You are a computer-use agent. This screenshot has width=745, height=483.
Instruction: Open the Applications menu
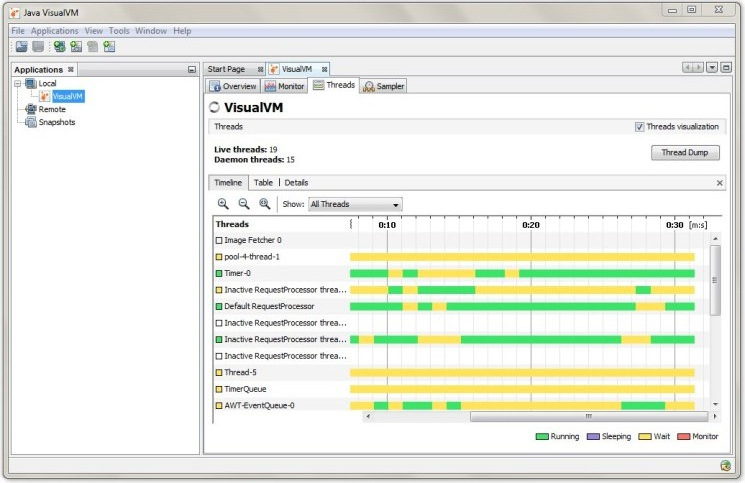[55, 31]
